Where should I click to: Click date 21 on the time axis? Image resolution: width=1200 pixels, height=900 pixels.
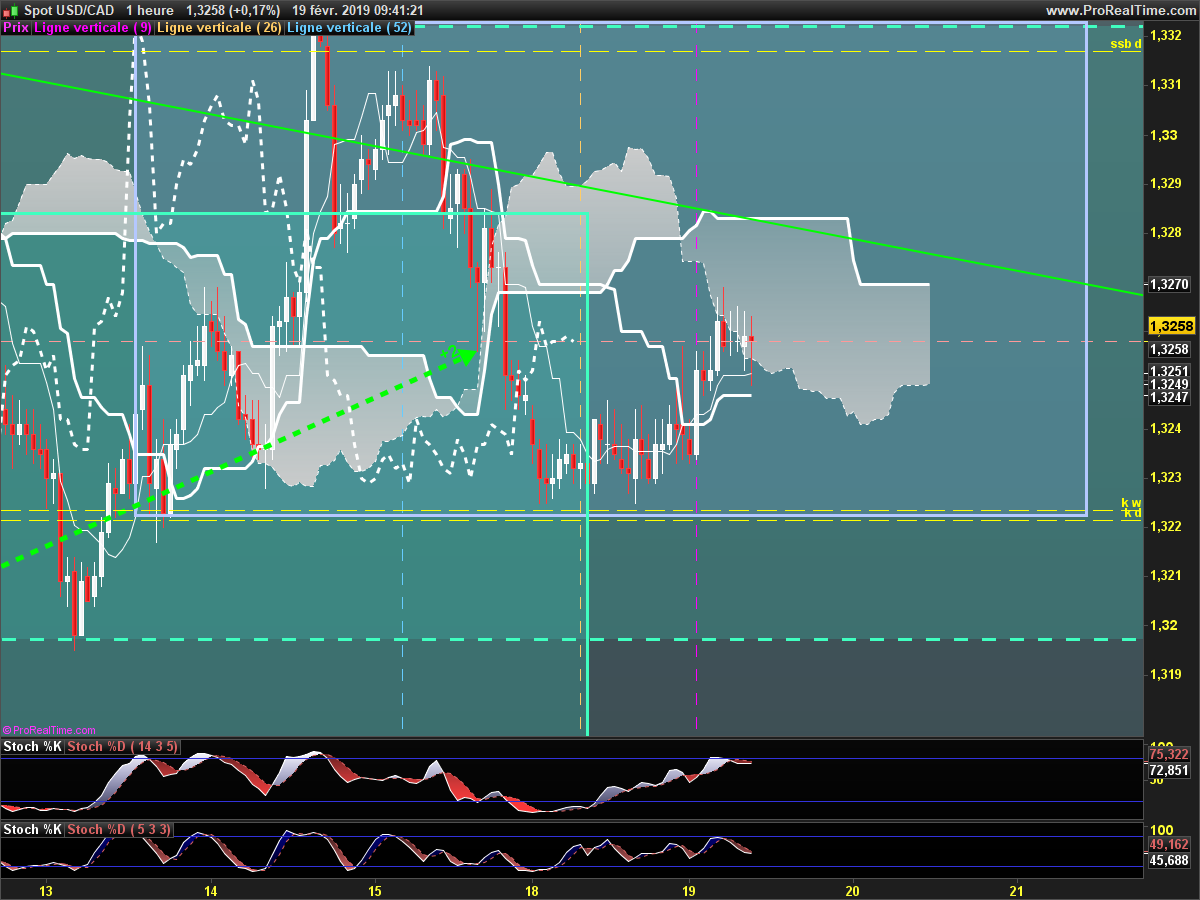[1017, 890]
